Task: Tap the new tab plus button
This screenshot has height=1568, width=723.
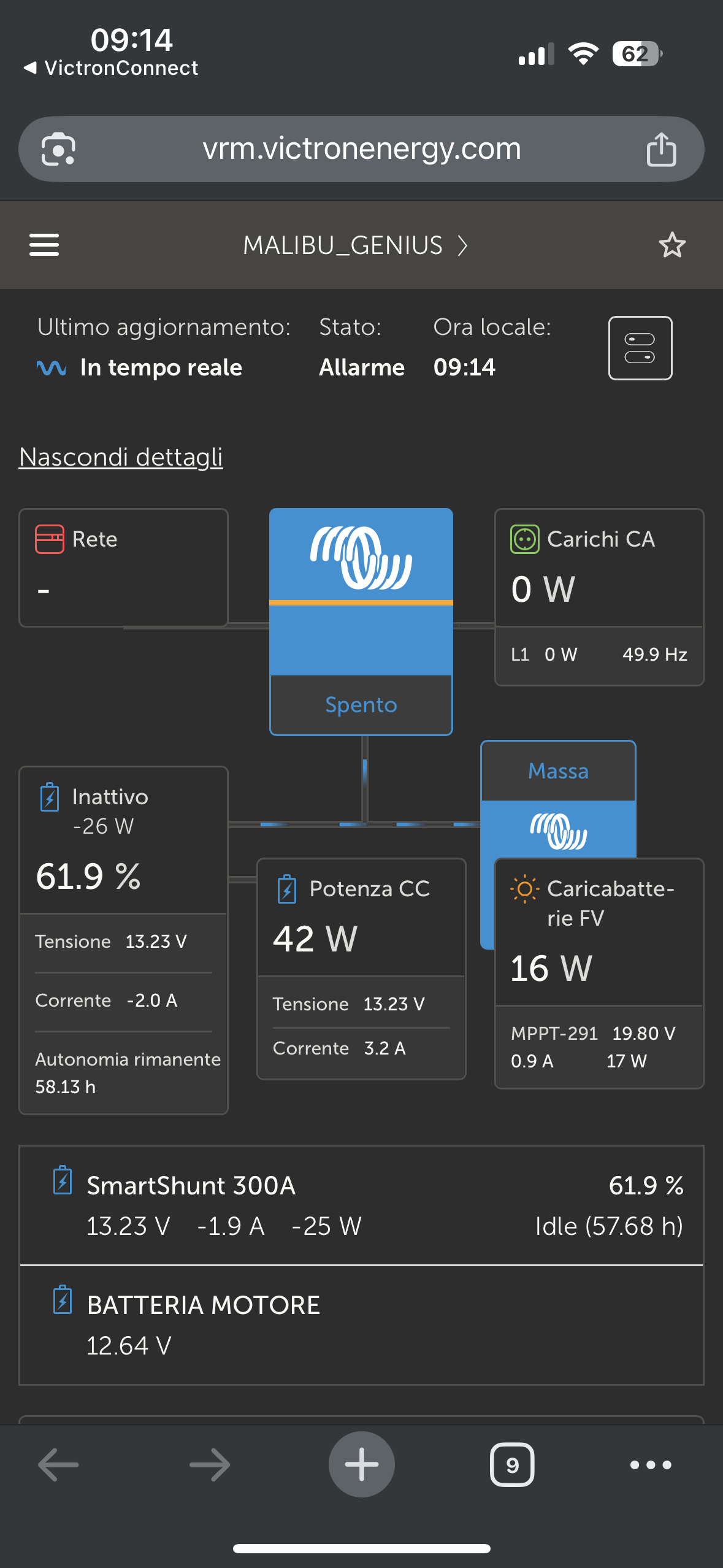Action: [361, 1464]
